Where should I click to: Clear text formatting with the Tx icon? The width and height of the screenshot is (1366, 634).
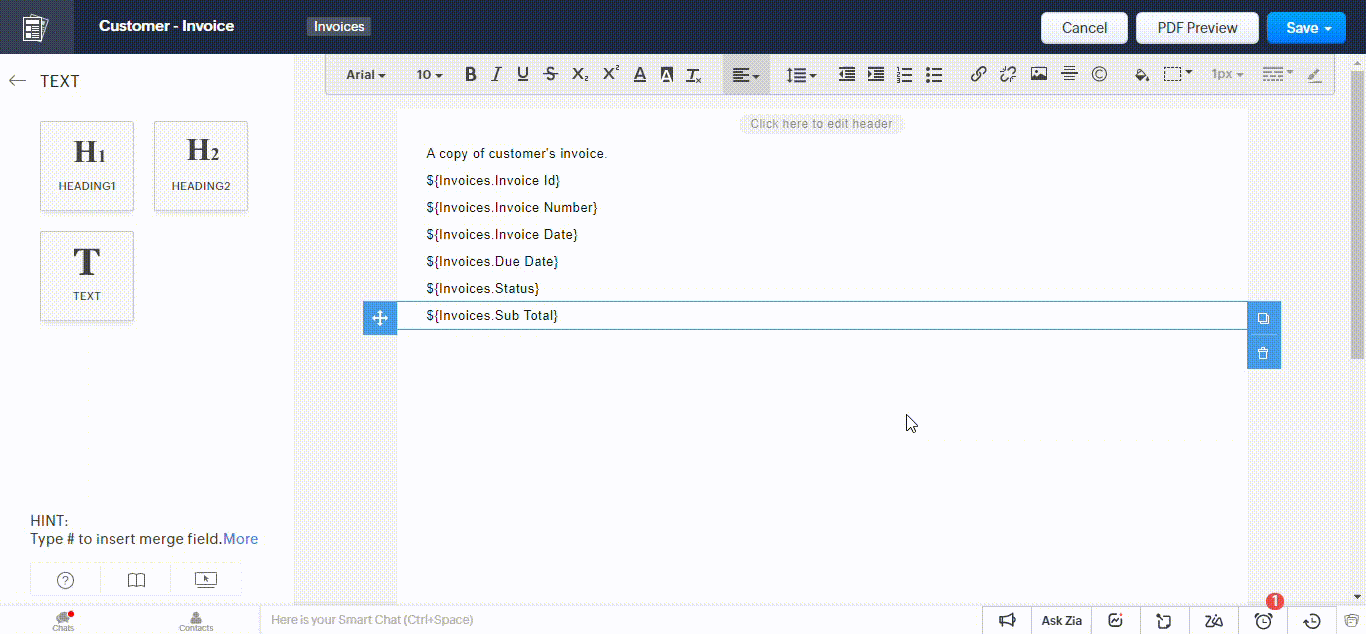pyautogui.click(x=694, y=74)
